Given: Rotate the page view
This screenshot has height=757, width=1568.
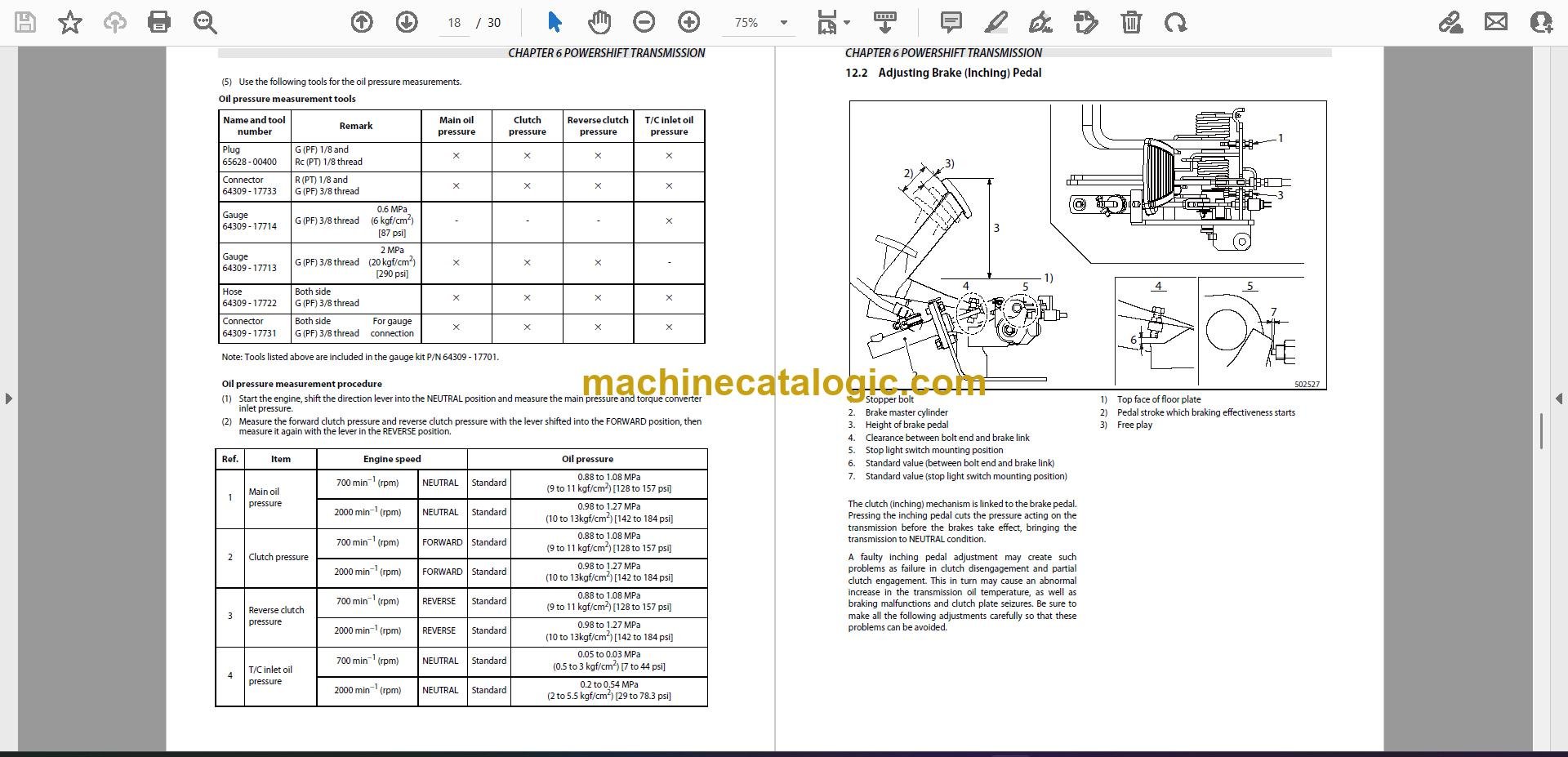Looking at the screenshot, I should click(x=1175, y=22).
